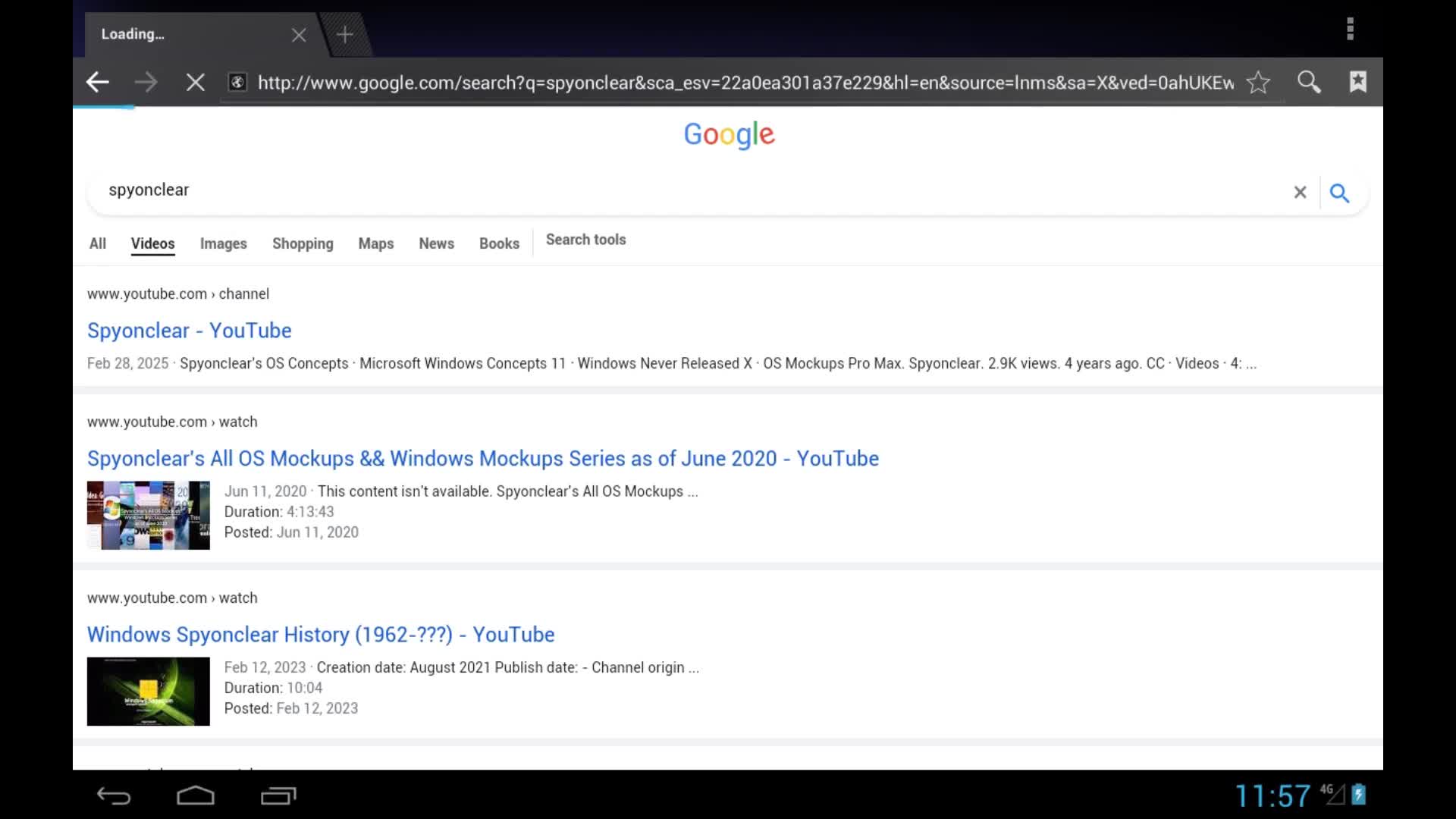Click the All OS Mockups video thumbnail
The image size is (1456, 819).
tap(149, 516)
